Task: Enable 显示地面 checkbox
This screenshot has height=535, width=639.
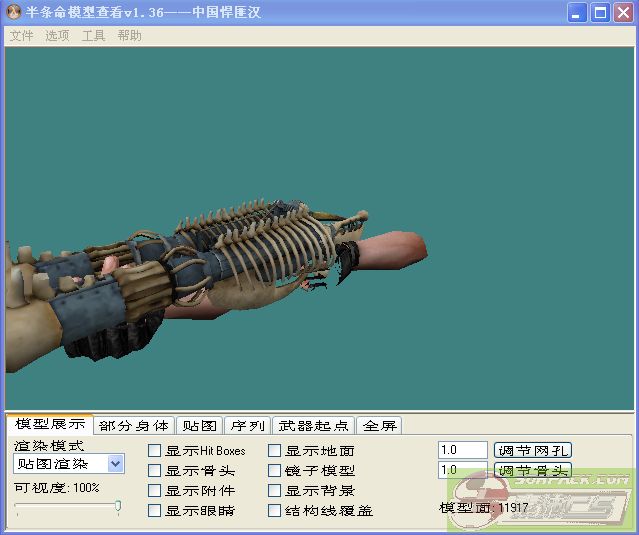Action: click(x=275, y=451)
